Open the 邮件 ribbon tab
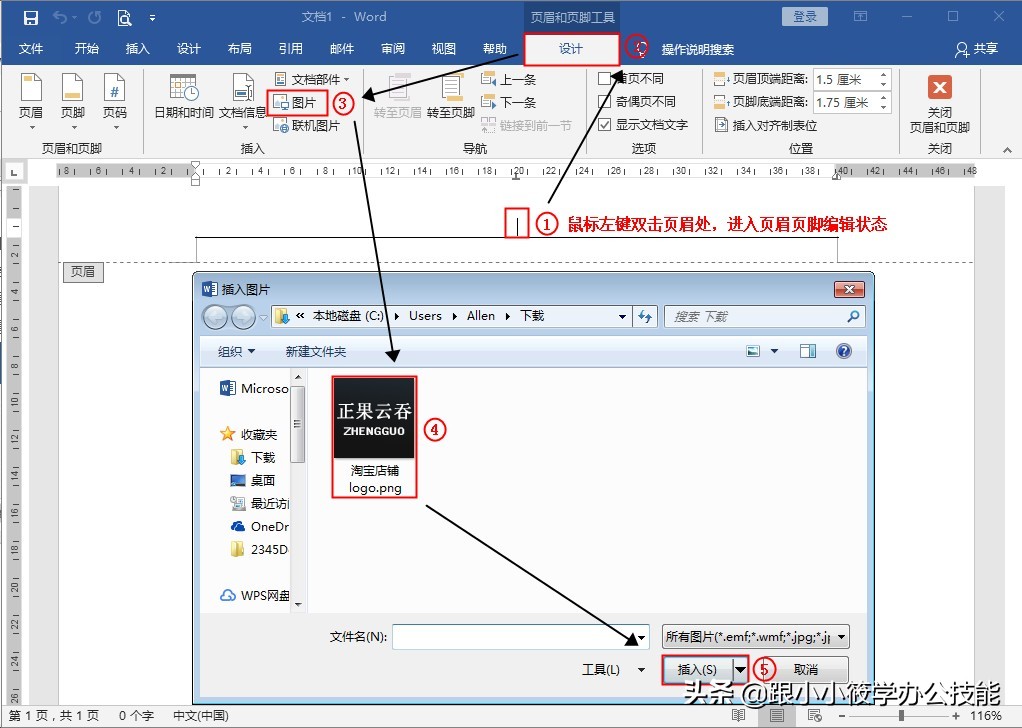The height and width of the screenshot is (728, 1022). (341, 47)
